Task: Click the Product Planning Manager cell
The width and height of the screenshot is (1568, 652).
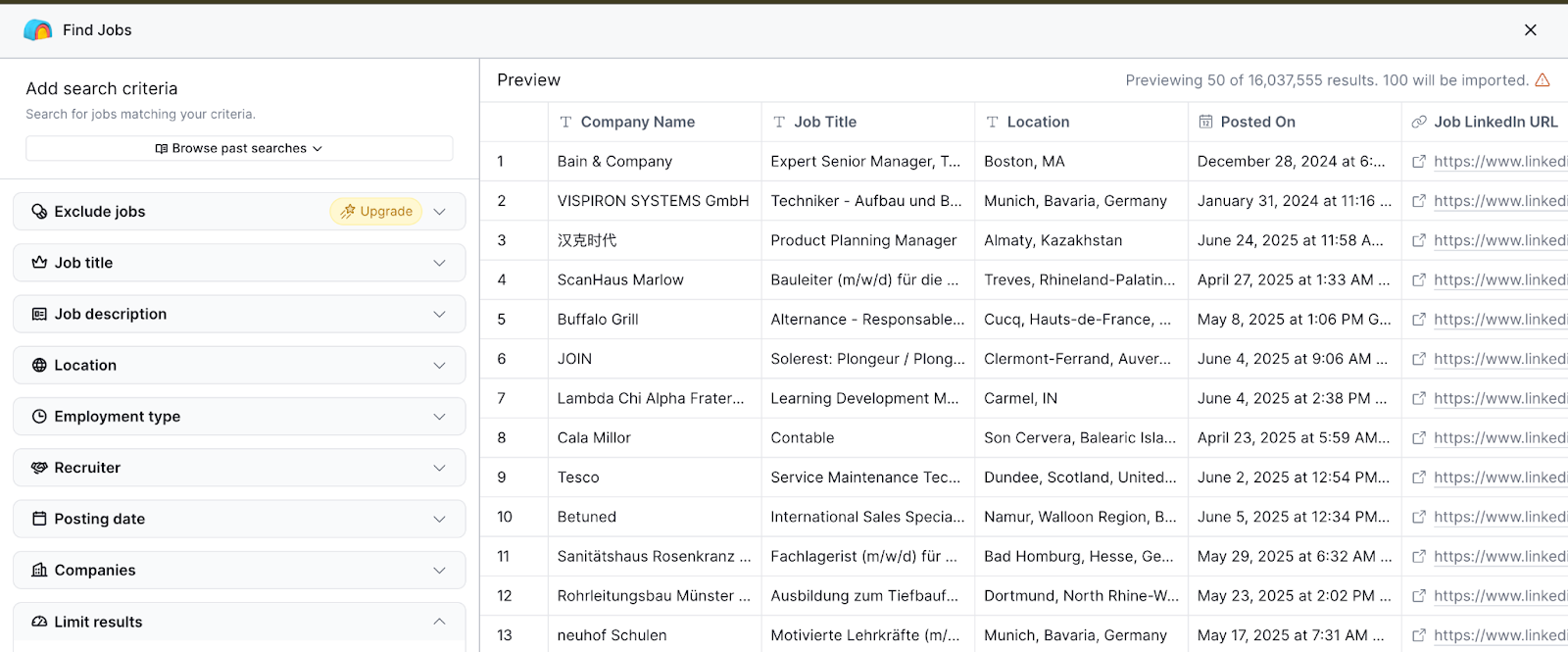Action: click(868, 240)
